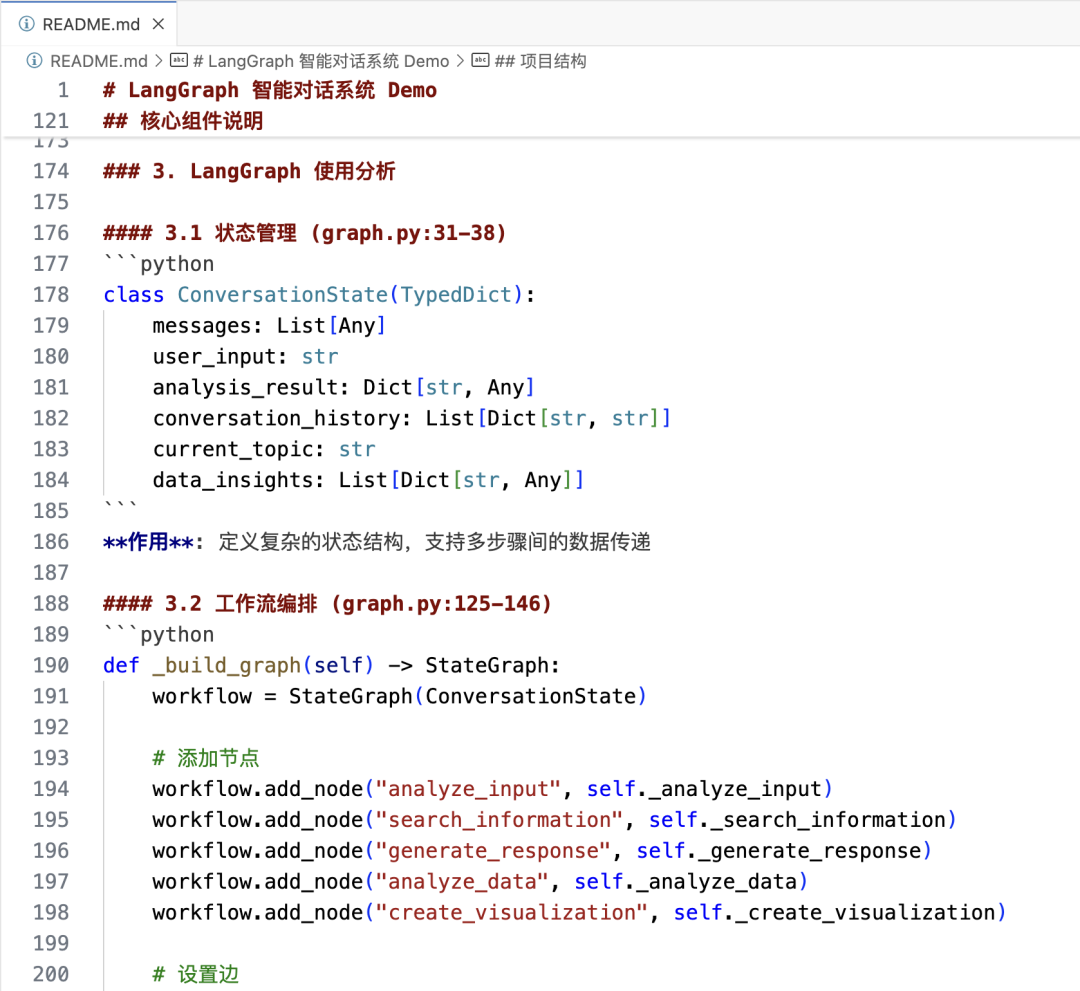The height and width of the screenshot is (991, 1080).
Task: Click line number 190 in gutter
Action: [51, 665]
